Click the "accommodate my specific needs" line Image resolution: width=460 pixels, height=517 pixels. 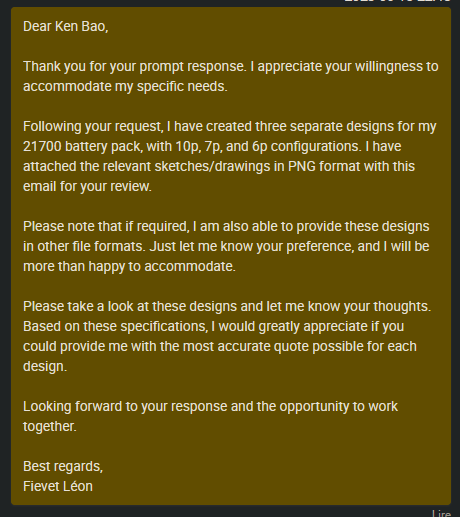(x=125, y=87)
